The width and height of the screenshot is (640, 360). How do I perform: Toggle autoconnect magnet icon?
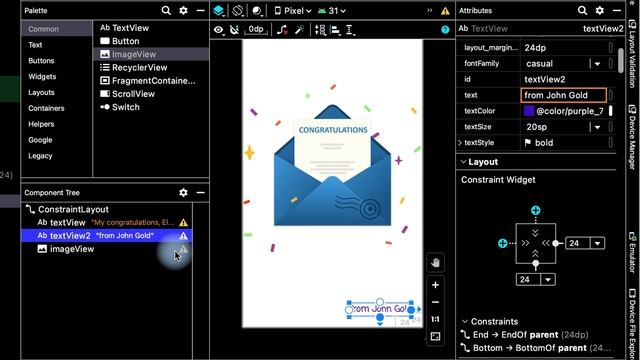pyautogui.click(x=234, y=30)
